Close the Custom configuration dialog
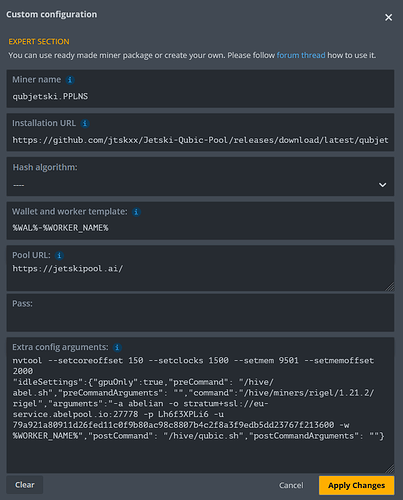 pyautogui.click(x=388, y=17)
